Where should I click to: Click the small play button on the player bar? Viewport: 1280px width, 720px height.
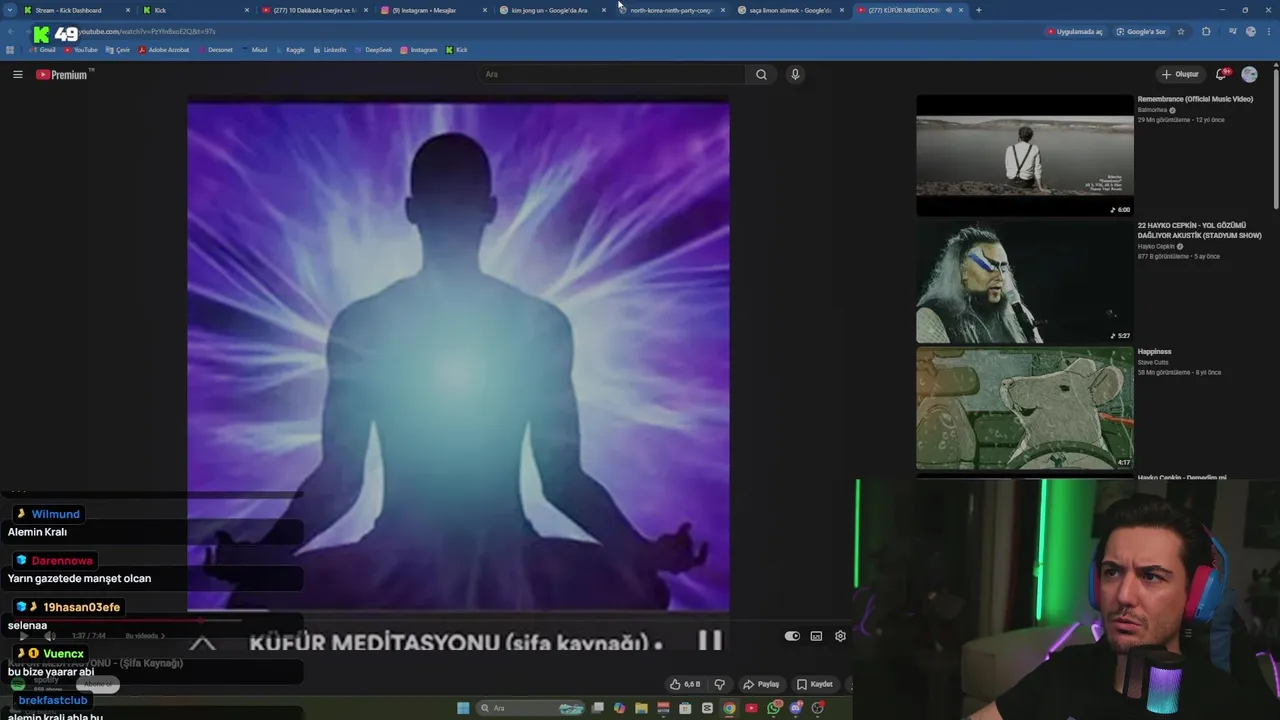point(24,636)
